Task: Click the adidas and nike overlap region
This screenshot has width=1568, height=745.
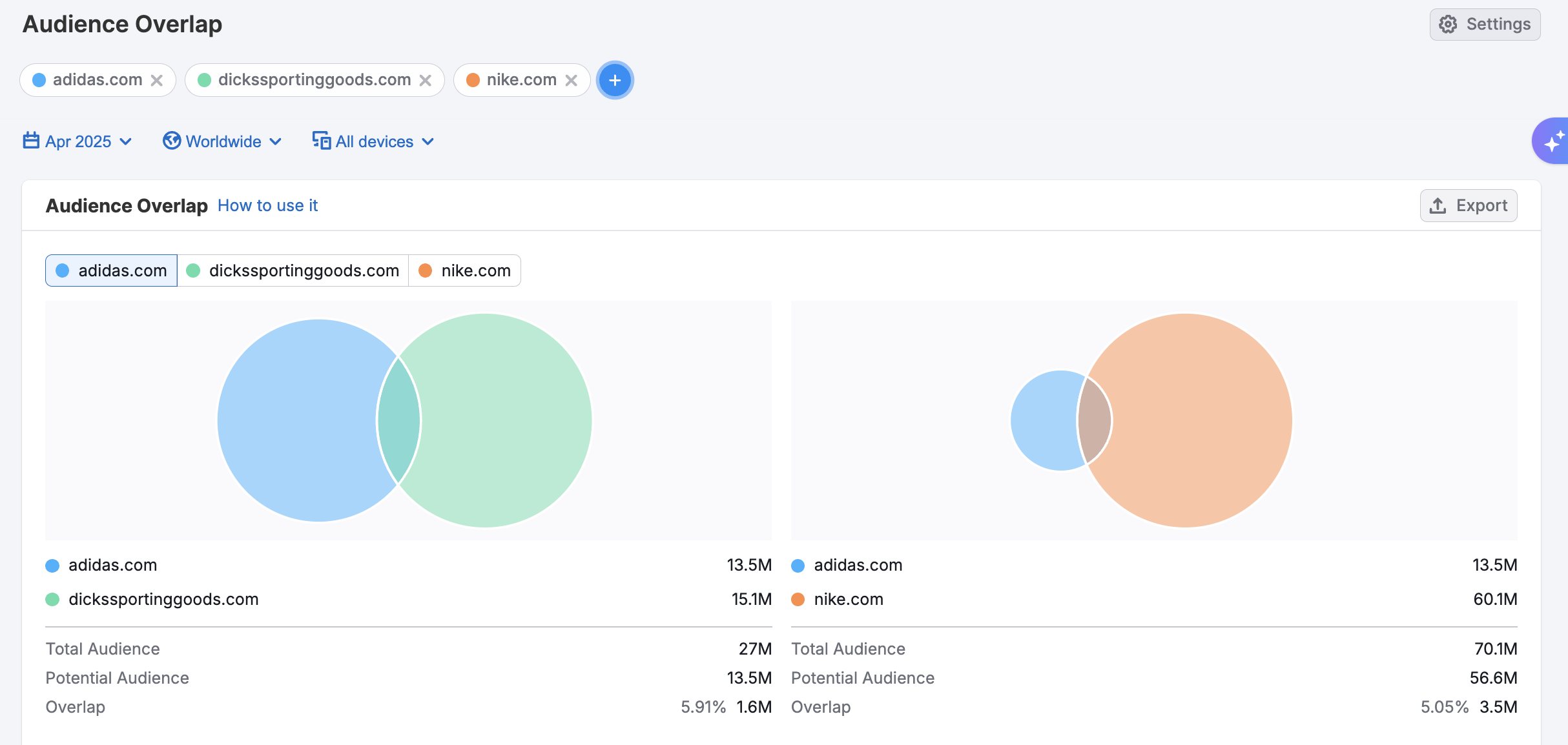Action: (1094, 421)
